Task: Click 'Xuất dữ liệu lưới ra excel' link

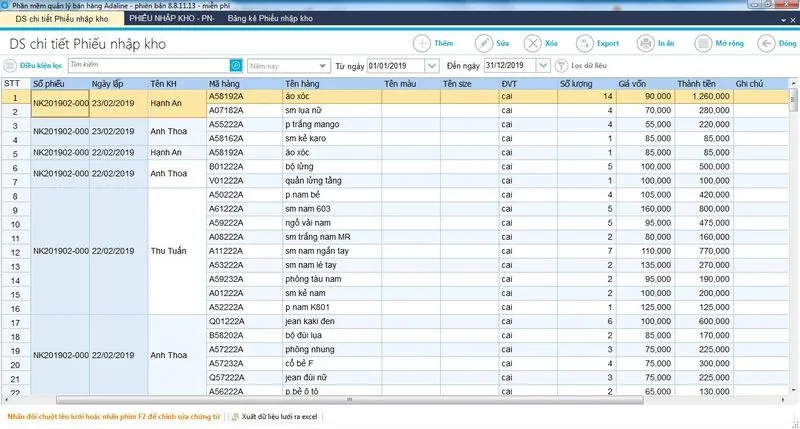Action: [274, 415]
